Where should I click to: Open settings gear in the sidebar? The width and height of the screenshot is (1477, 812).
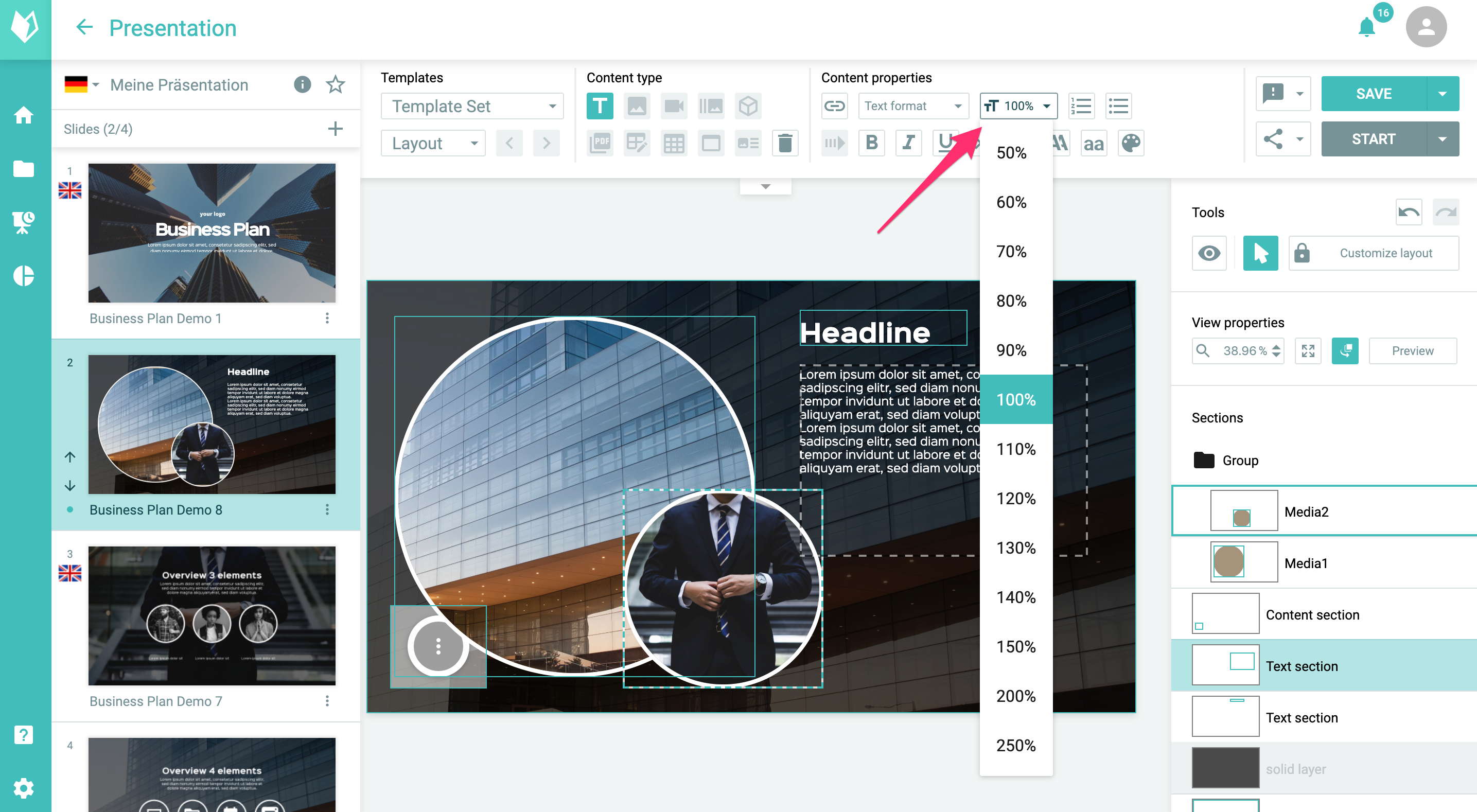coord(24,788)
